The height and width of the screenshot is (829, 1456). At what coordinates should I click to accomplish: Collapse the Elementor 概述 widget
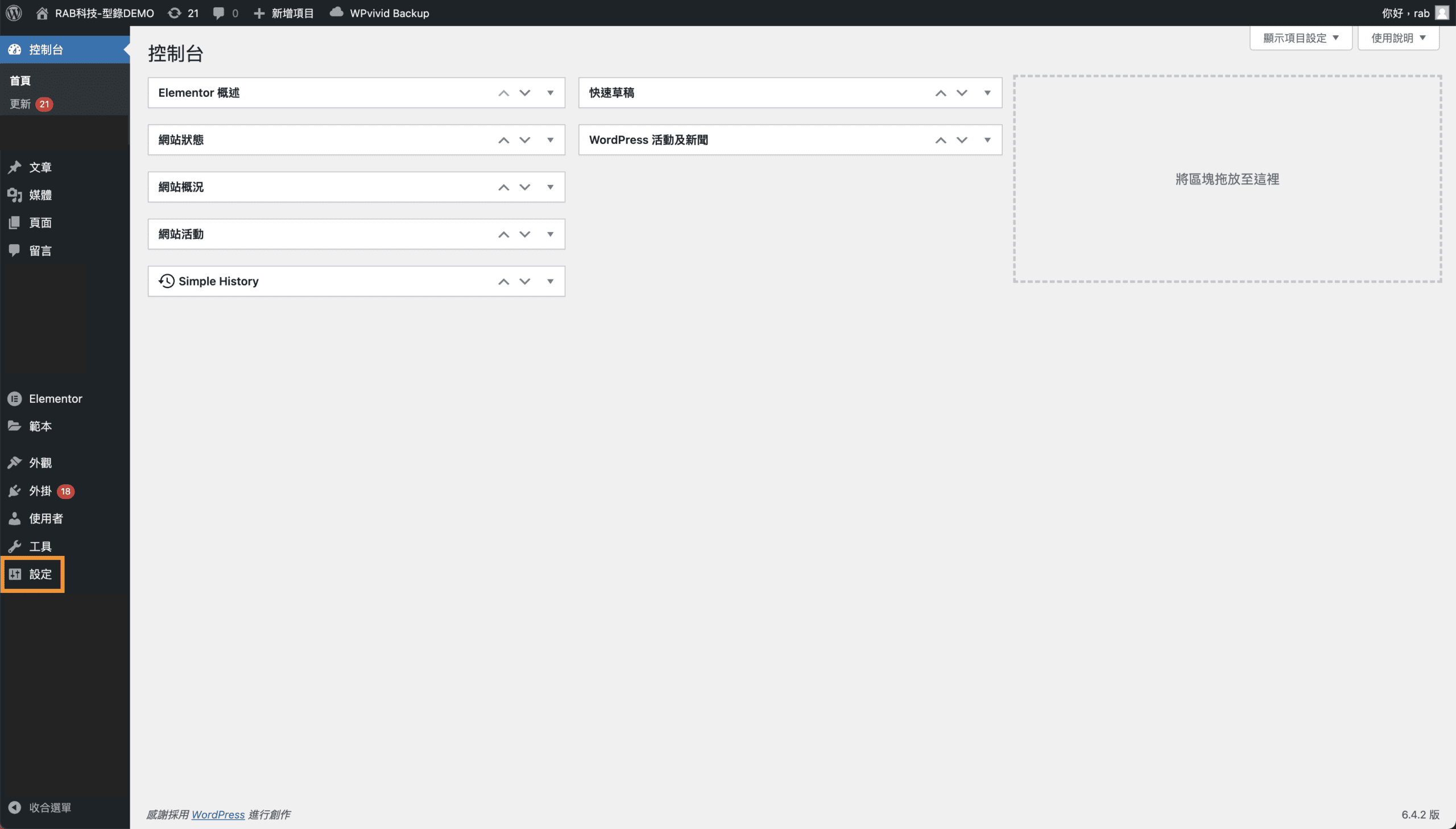pos(549,92)
